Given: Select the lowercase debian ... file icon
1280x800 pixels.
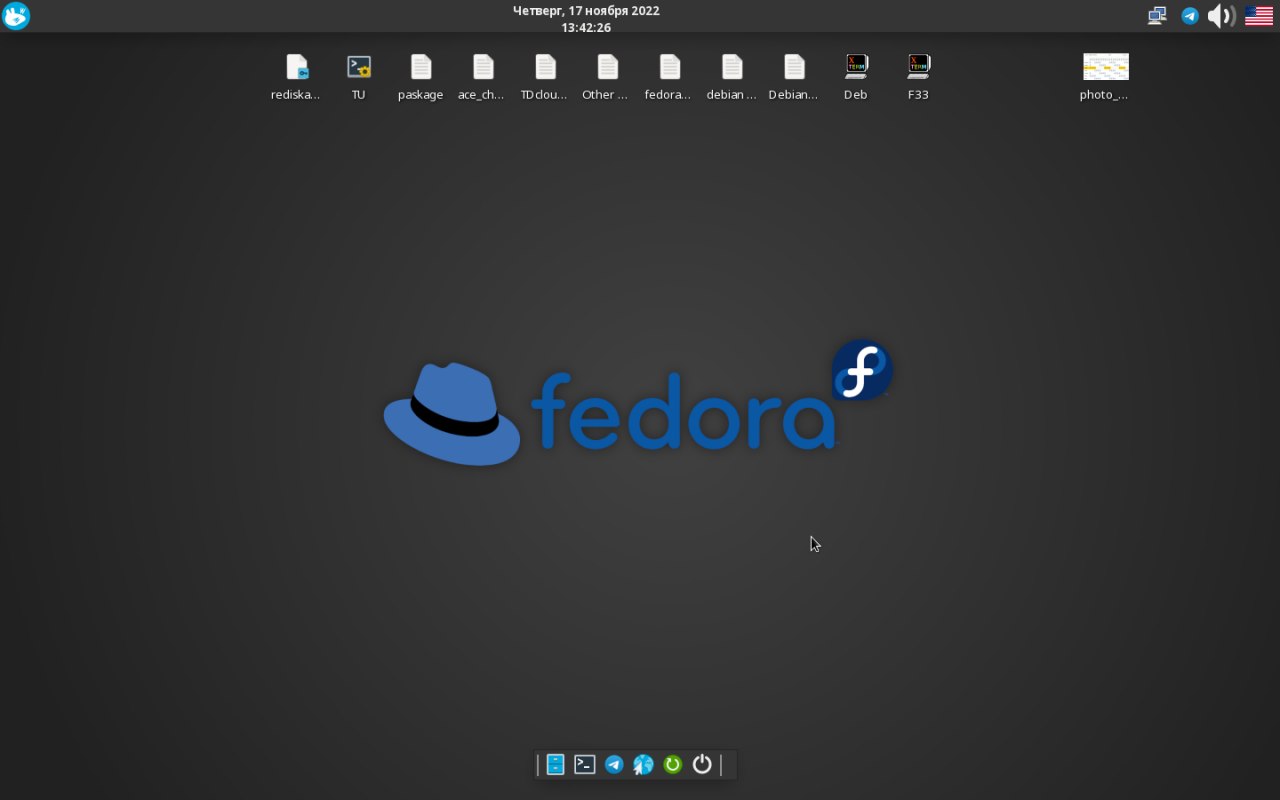Looking at the screenshot, I should coord(732,78).
